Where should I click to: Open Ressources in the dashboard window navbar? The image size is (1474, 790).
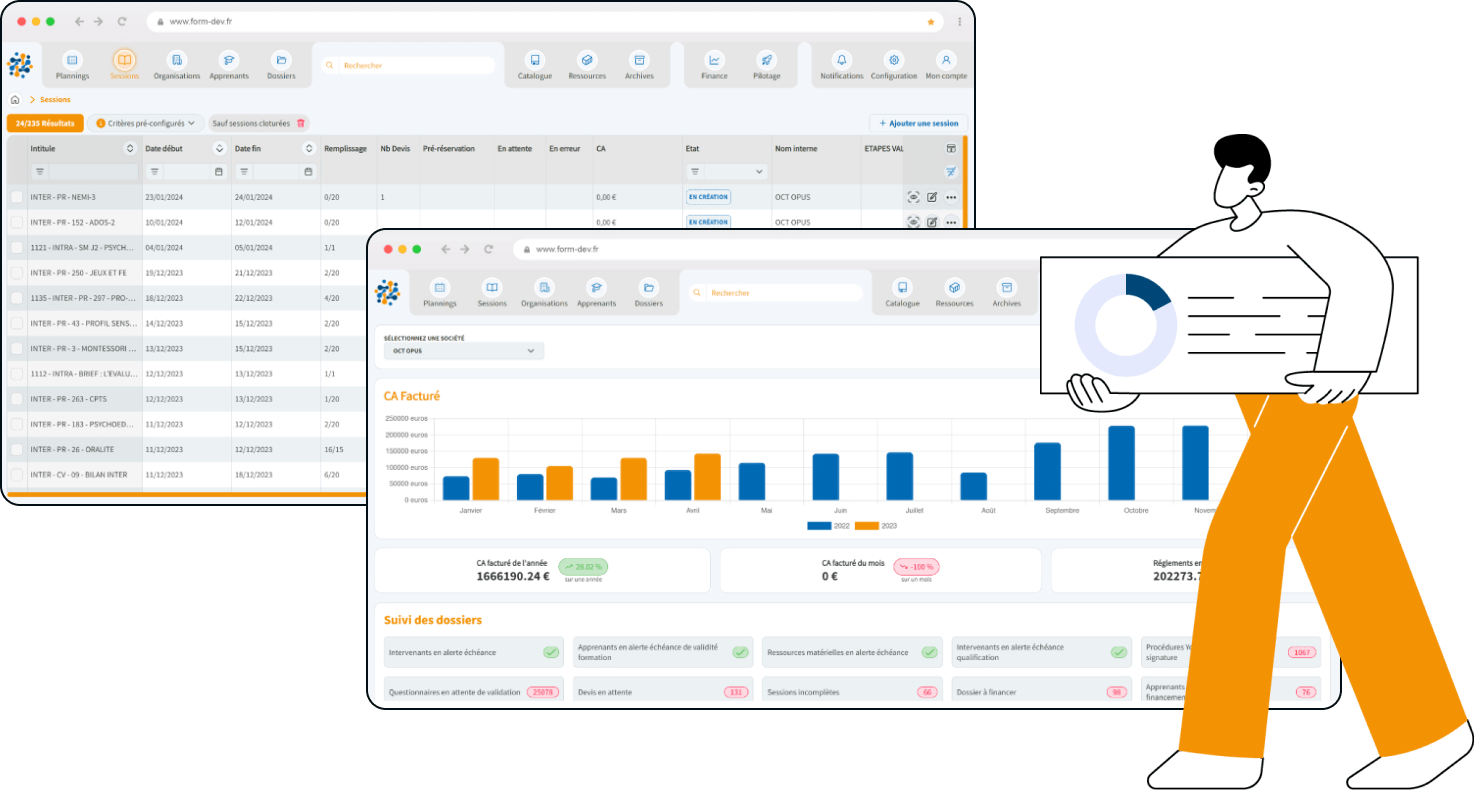pos(954,293)
